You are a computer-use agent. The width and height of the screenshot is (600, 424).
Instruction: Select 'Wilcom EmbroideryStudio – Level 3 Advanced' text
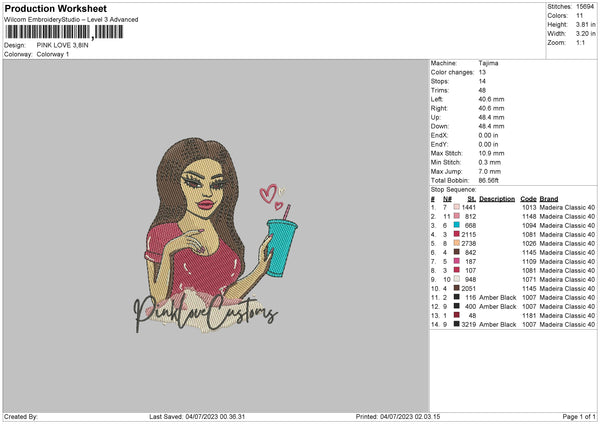pyautogui.click(x=71, y=20)
